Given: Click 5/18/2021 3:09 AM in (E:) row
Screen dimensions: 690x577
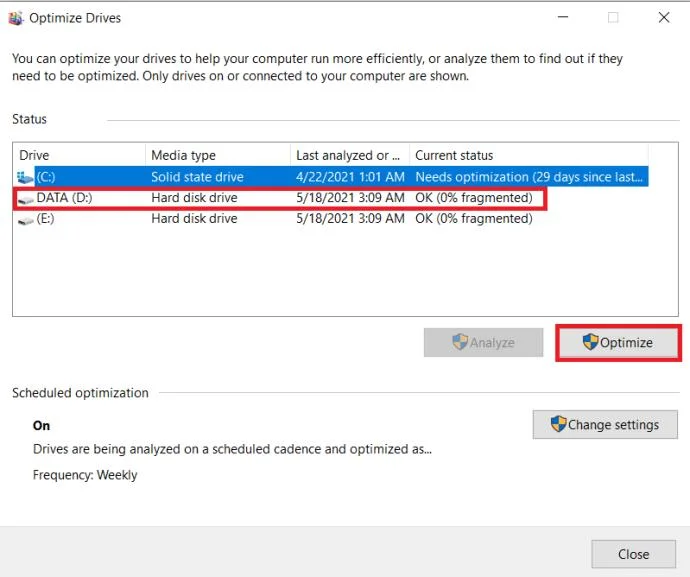Looking at the screenshot, I should click(350, 218).
